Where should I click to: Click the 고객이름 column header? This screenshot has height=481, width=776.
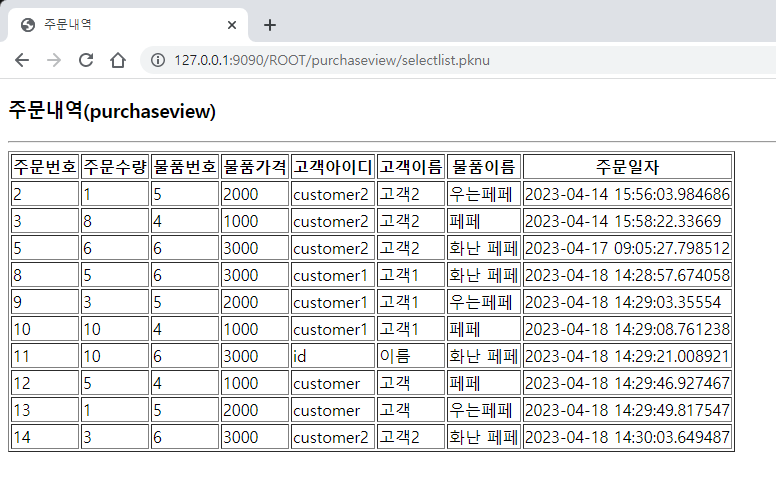[411, 167]
